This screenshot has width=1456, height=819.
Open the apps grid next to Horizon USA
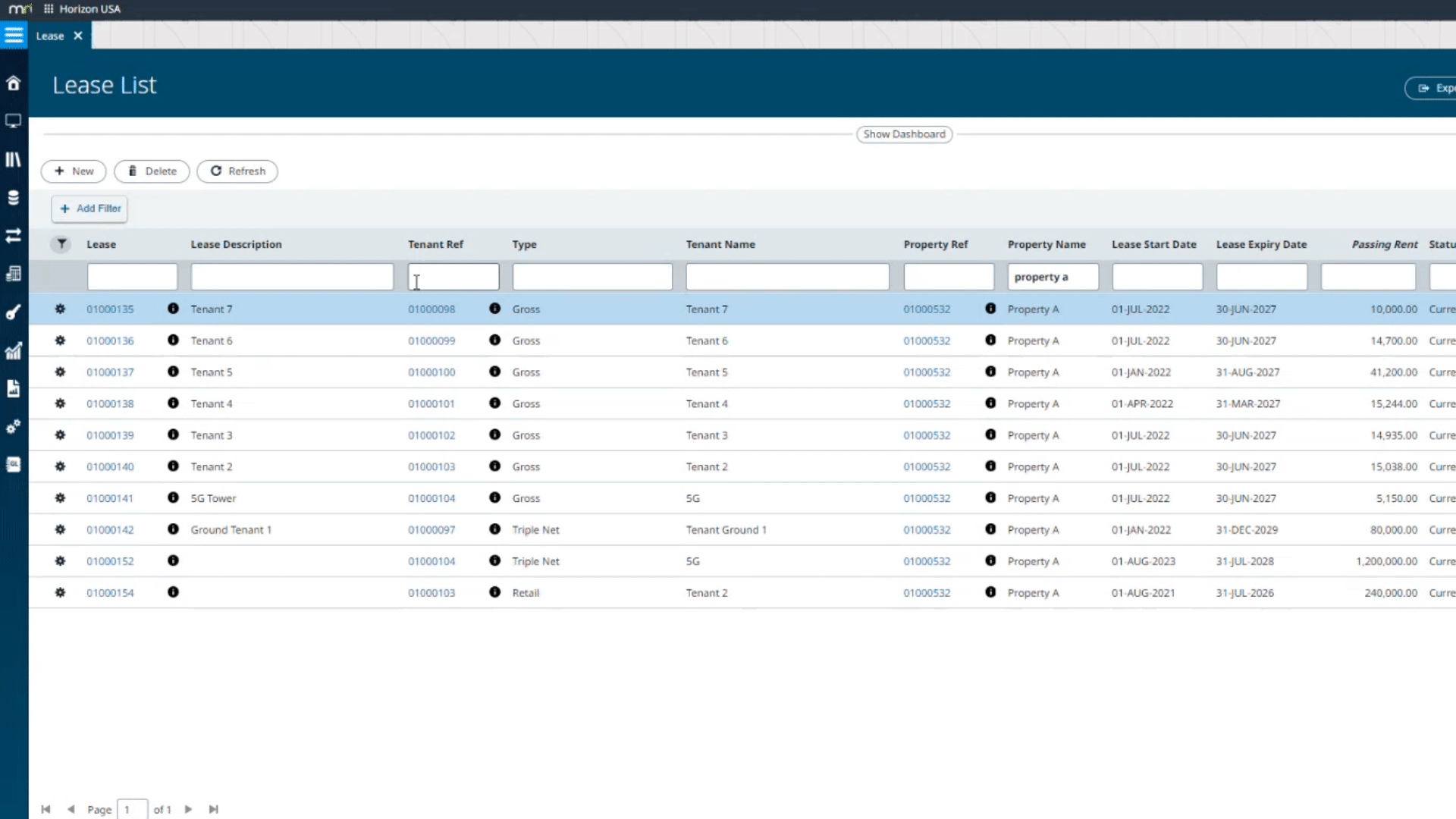(x=49, y=9)
